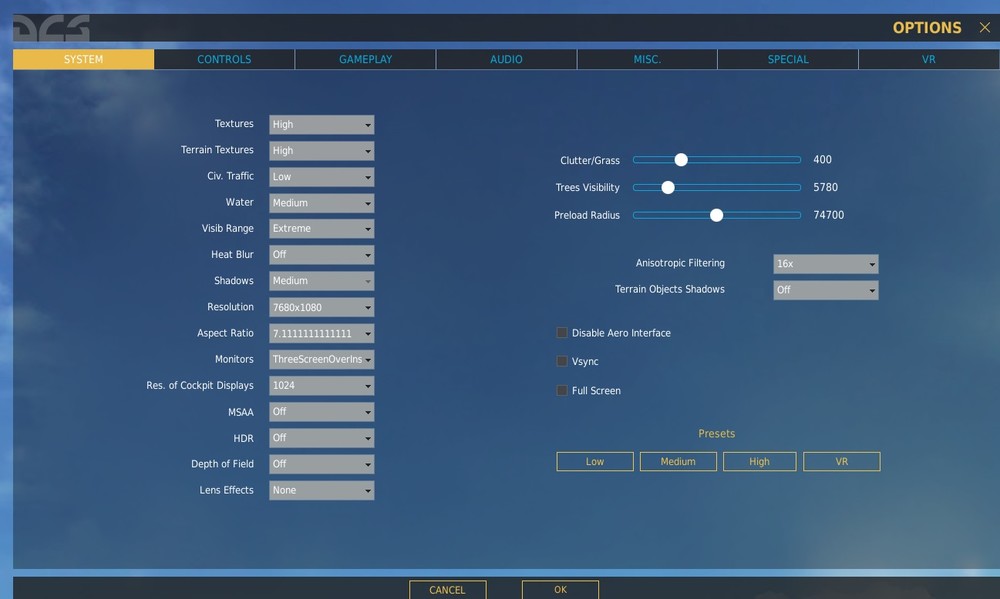The height and width of the screenshot is (599, 1000).
Task: Expand the Aspect Ratio dropdown
Action: click(321, 333)
